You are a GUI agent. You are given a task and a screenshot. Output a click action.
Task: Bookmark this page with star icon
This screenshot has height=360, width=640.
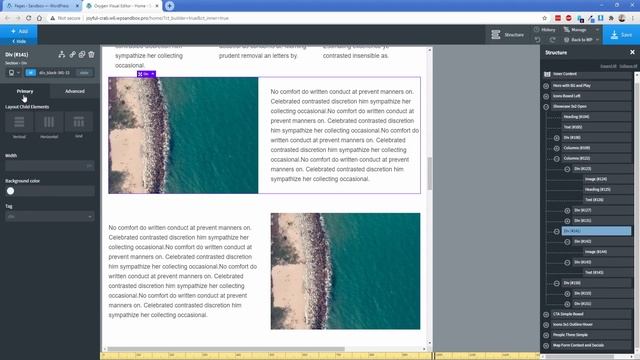click(544, 18)
